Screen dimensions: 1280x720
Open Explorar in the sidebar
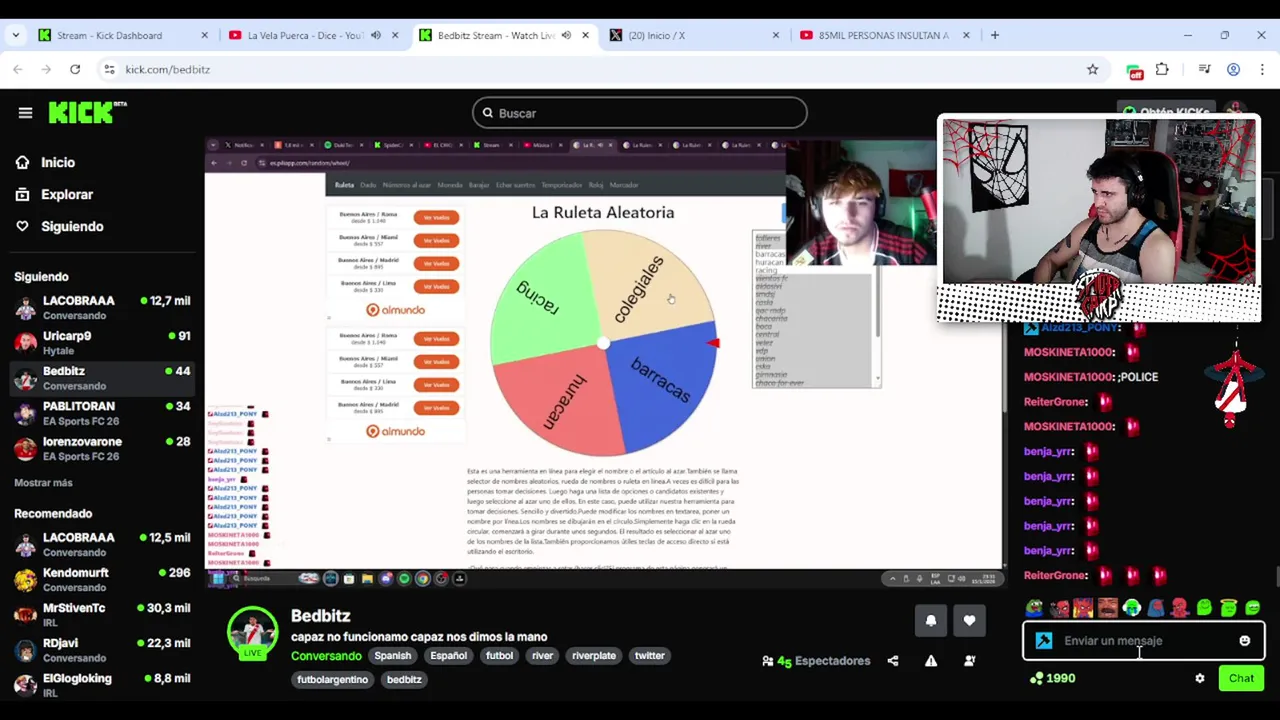pyautogui.click(x=54, y=194)
